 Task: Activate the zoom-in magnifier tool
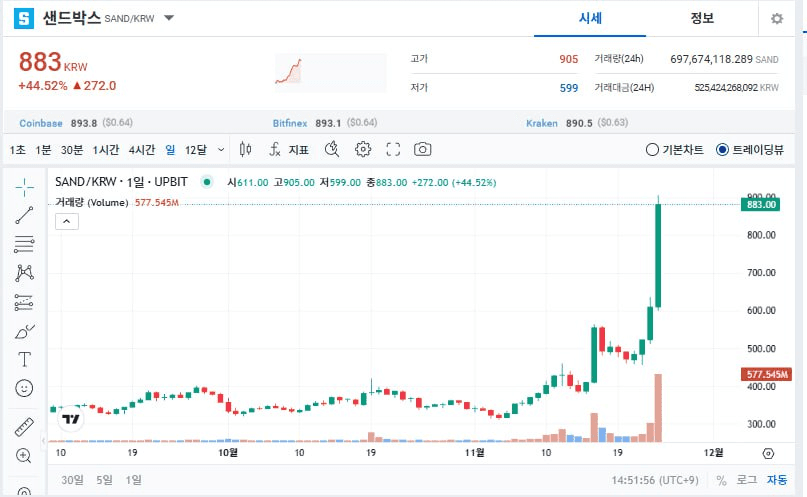click(24, 455)
